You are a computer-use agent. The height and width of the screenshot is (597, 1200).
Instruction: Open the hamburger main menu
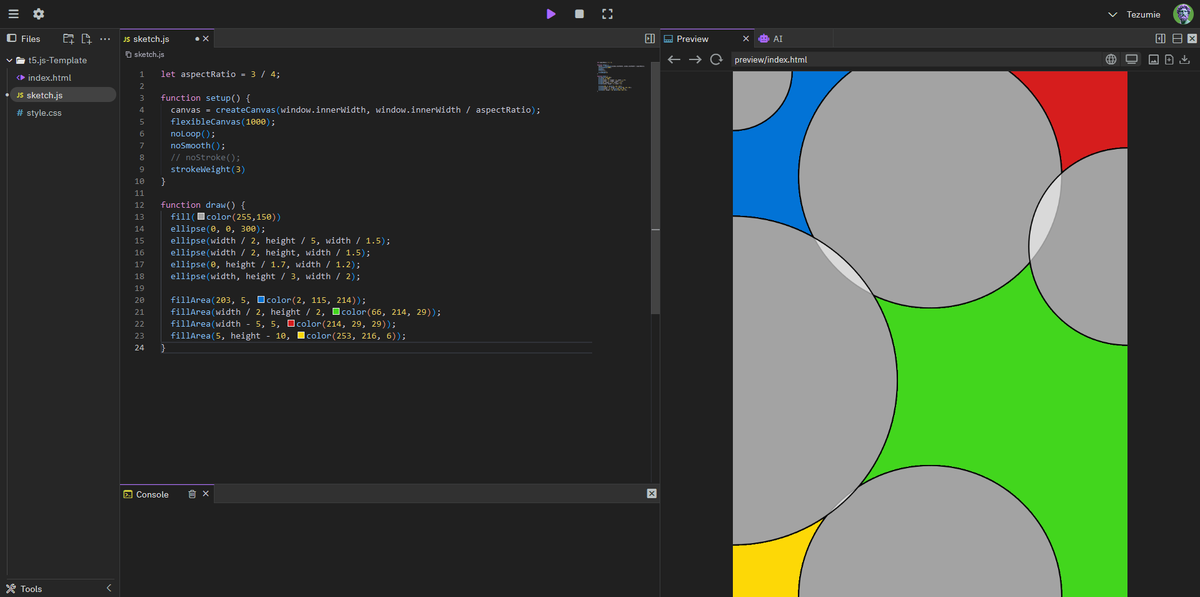pyautogui.click(x=14, y=14)
